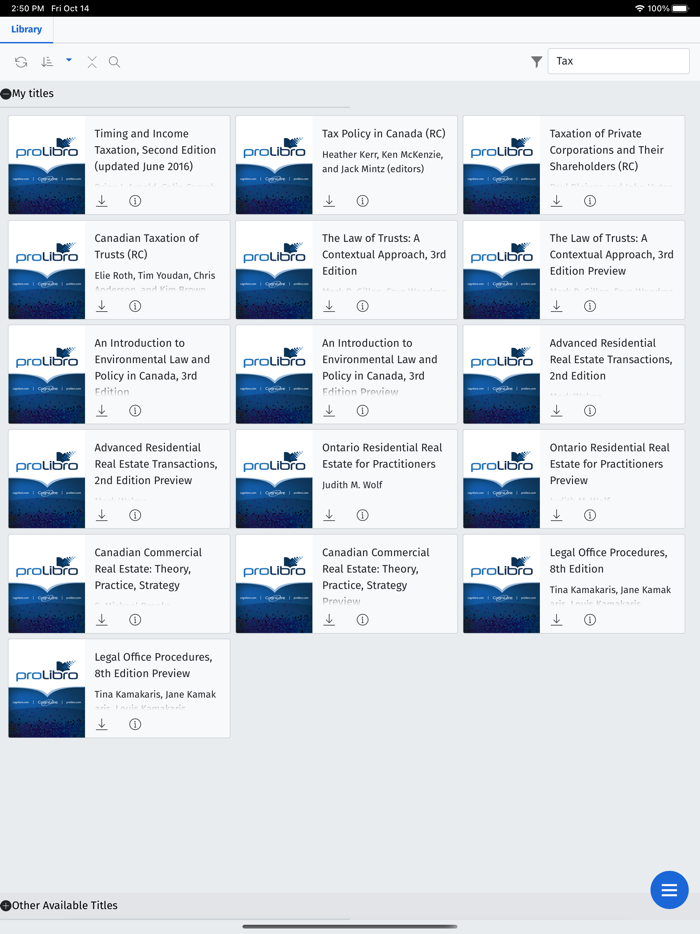Click the filter funnel icon

(x=536, y=61)
